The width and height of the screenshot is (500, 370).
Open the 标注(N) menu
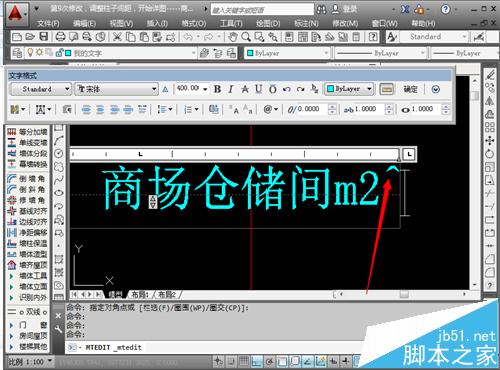point(306,23)
